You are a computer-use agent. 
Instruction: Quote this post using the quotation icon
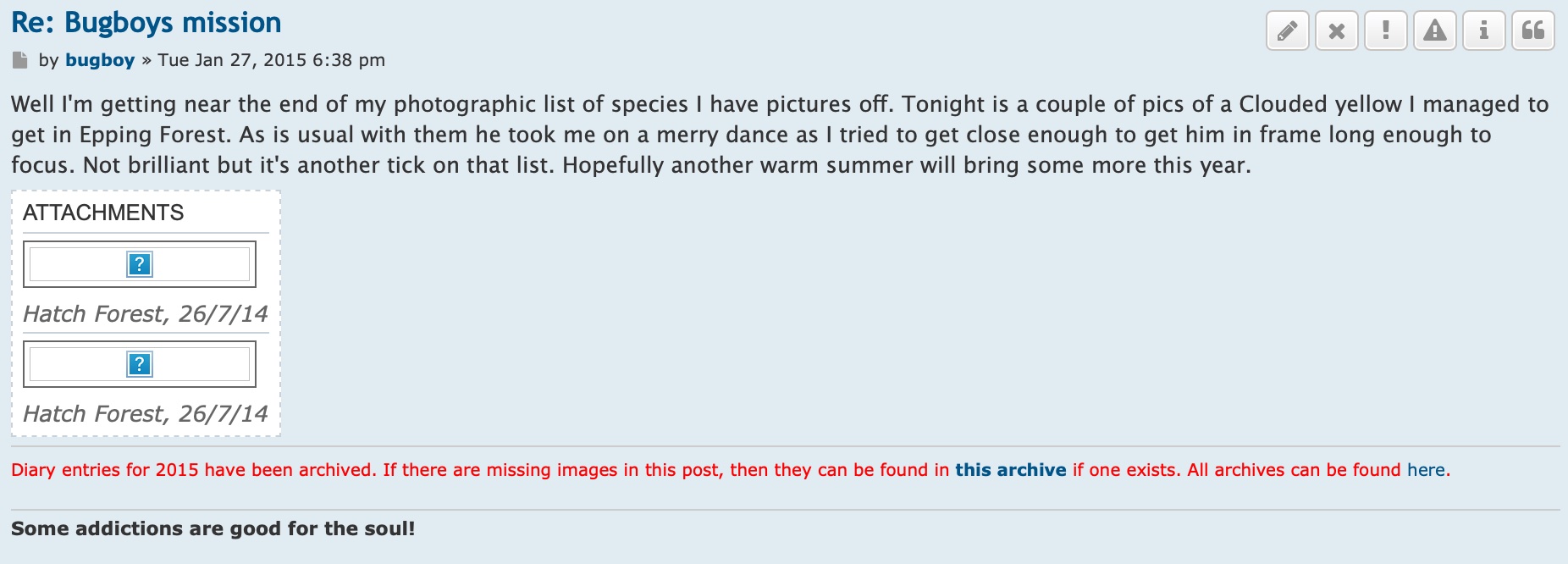tap(1532, 31)
